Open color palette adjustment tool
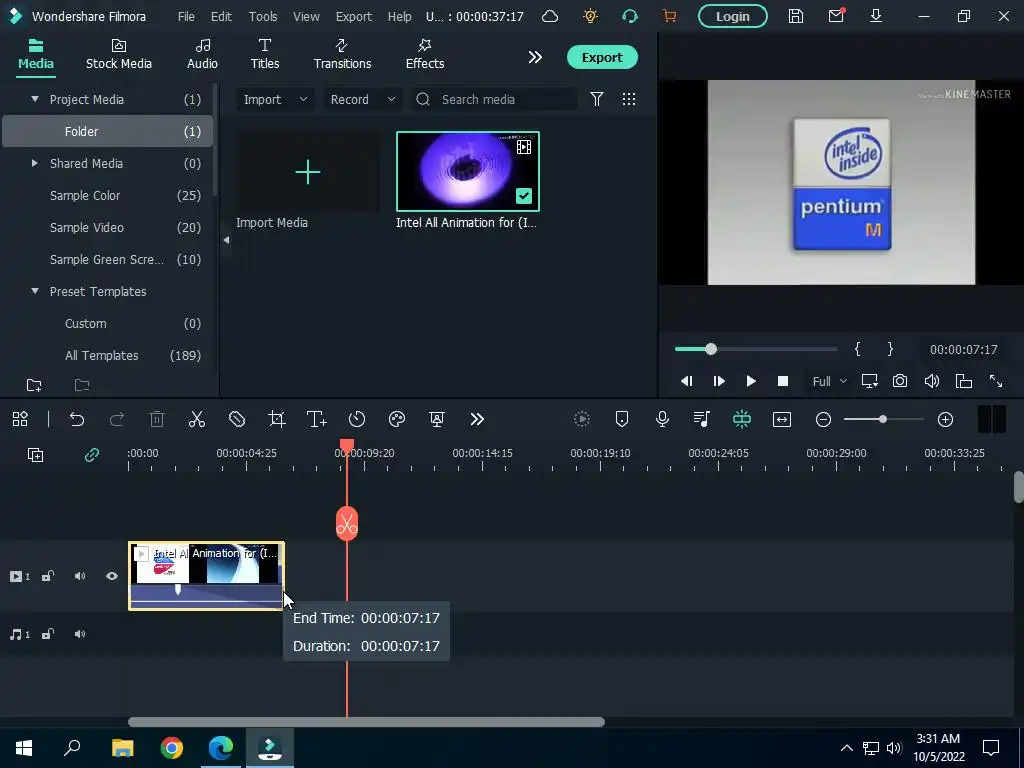 [x=397, y=419]
